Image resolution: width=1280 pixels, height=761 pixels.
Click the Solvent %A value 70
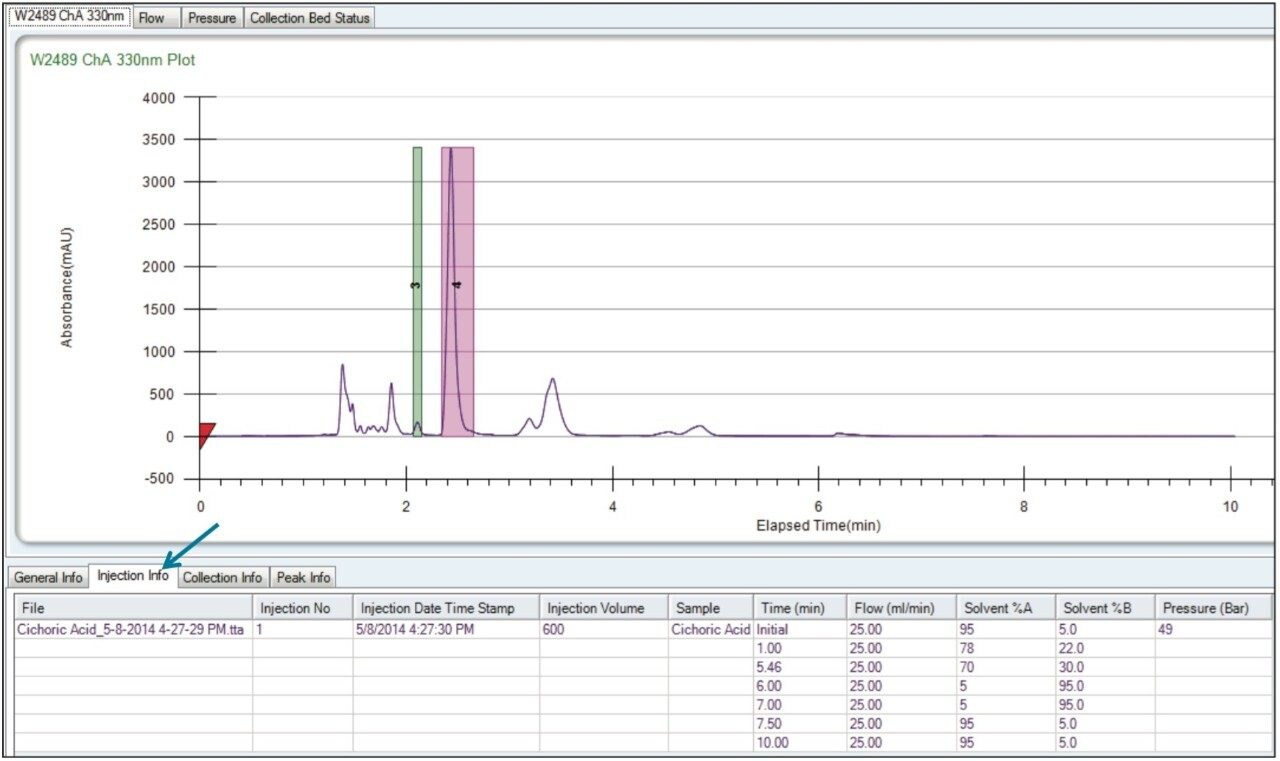click(1005, 667)
